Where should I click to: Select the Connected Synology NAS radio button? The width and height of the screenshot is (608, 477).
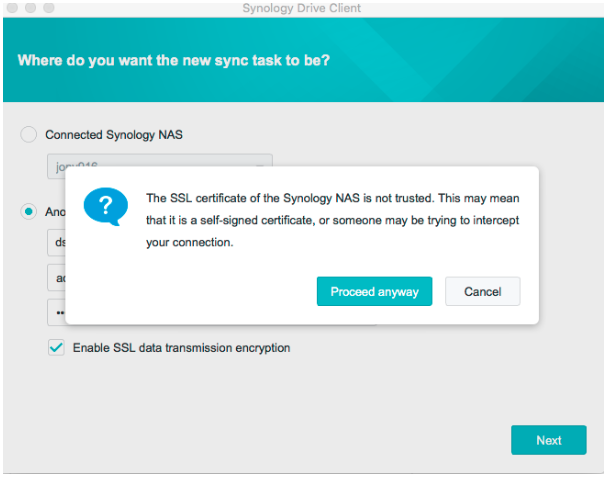(x=29, y=134)
